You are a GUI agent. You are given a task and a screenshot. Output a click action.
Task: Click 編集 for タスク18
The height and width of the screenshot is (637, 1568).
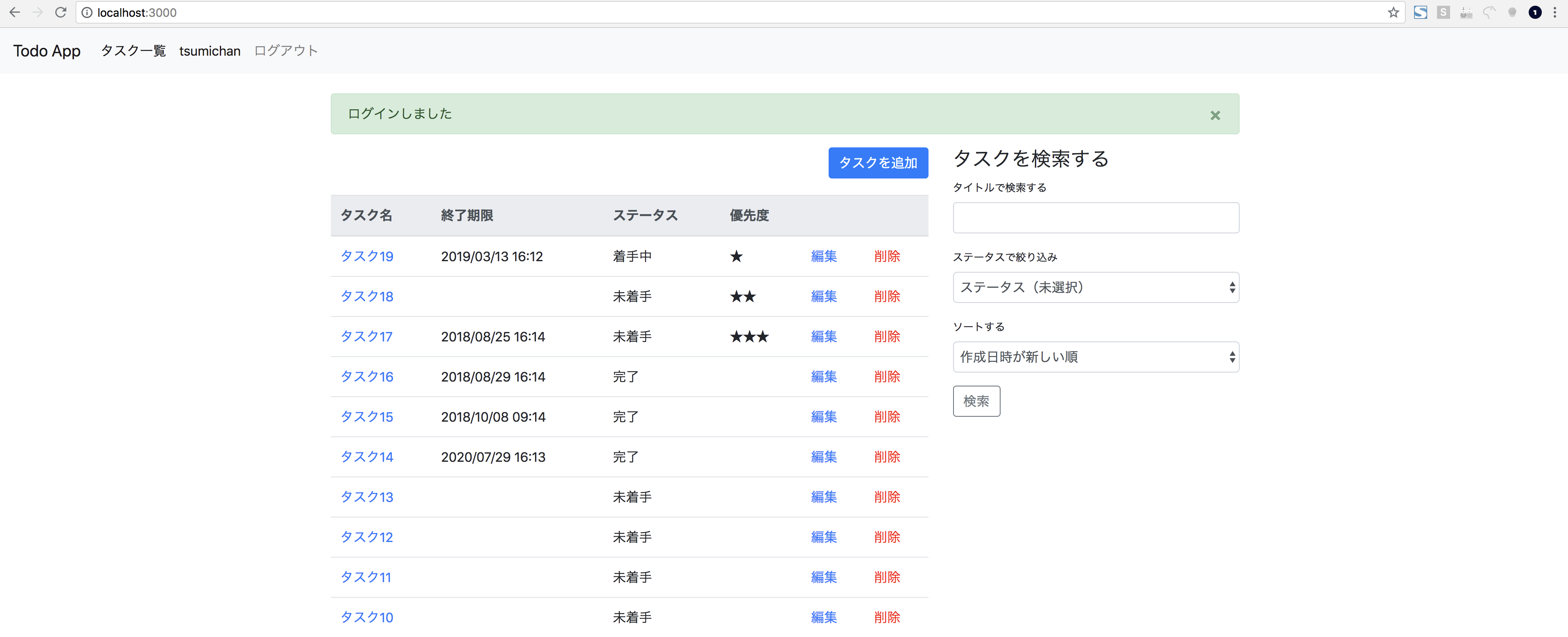[824, 296]
